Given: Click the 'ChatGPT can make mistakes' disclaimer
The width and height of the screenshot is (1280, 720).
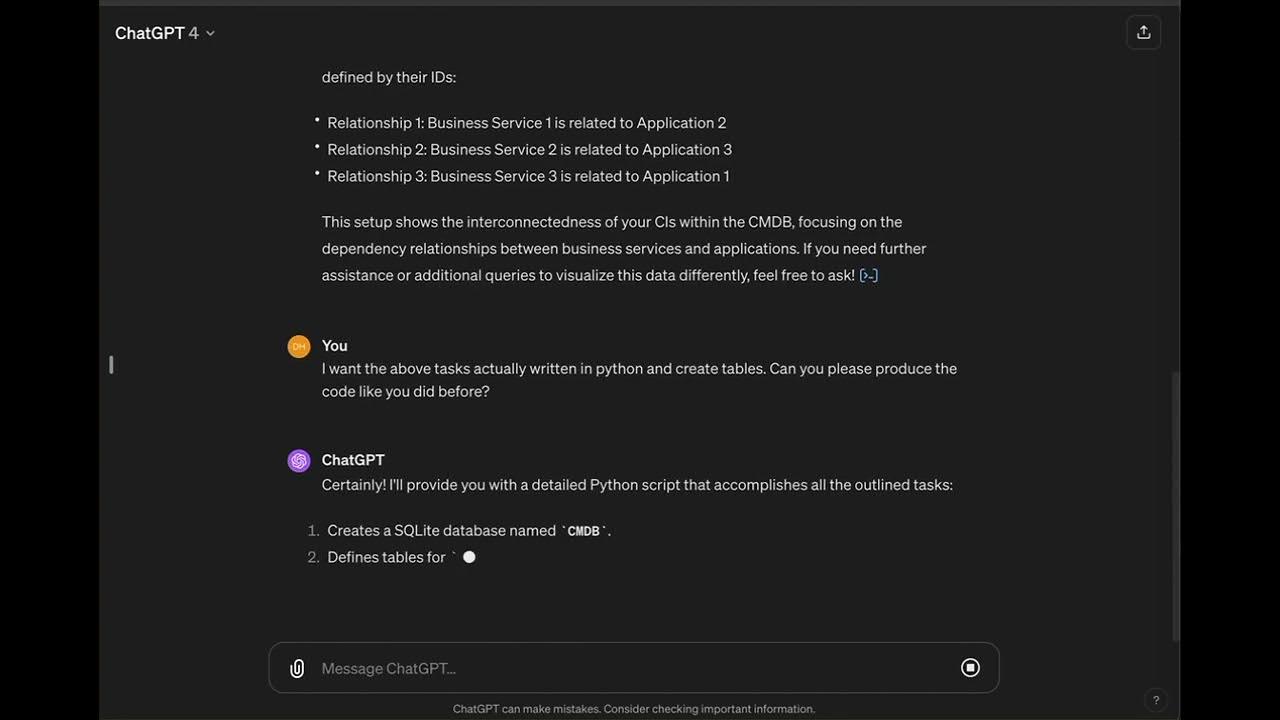Looking at the screenshot, I should tap(634, 709).
